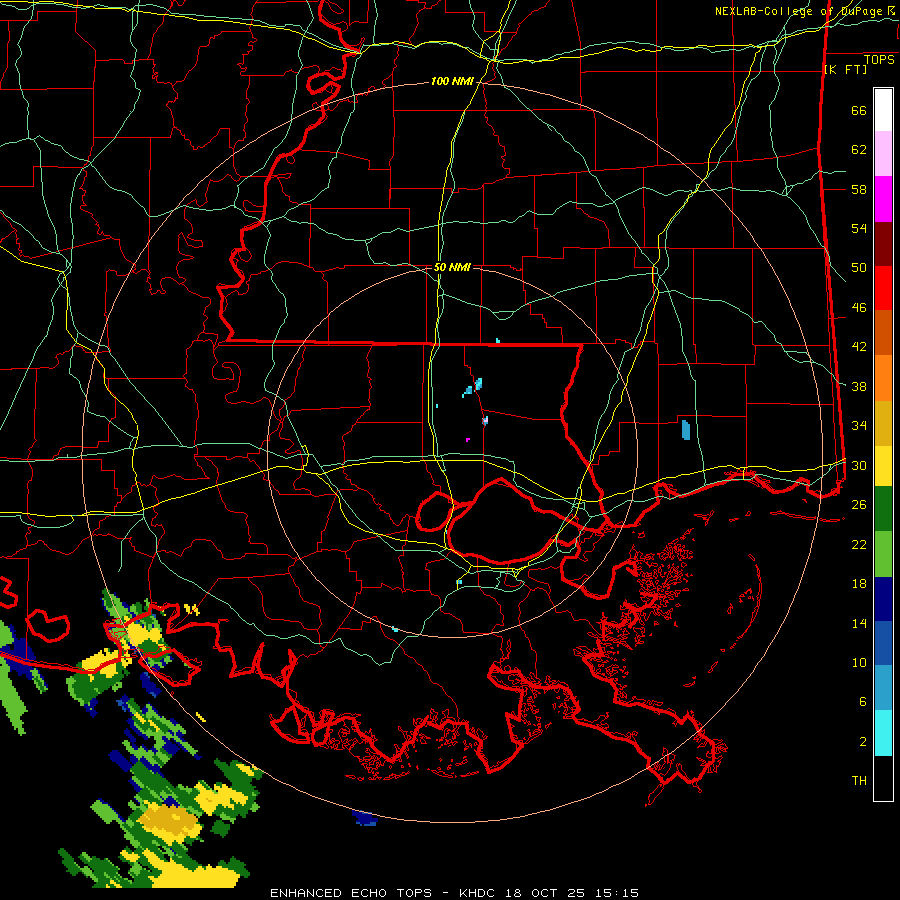Image resolution: width=900 pixels, height=900 pixels.
Task: Click the legend value 38
Action: 859,386
